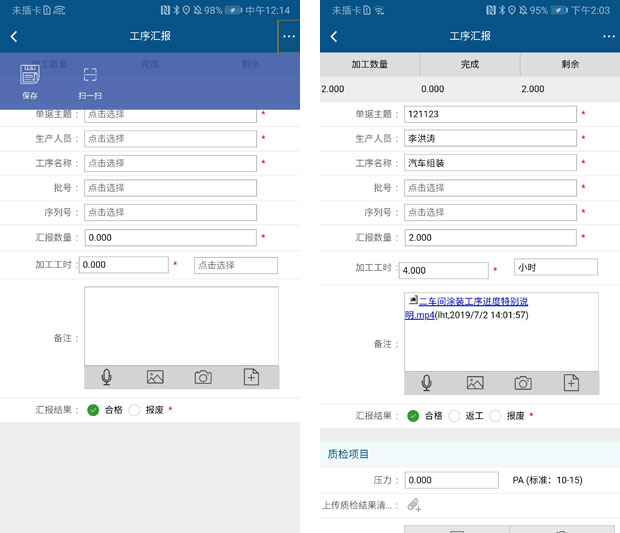Screen dimensions: 620x533
Task: Switch to the 完成 tab
Action: pos(469,64)
